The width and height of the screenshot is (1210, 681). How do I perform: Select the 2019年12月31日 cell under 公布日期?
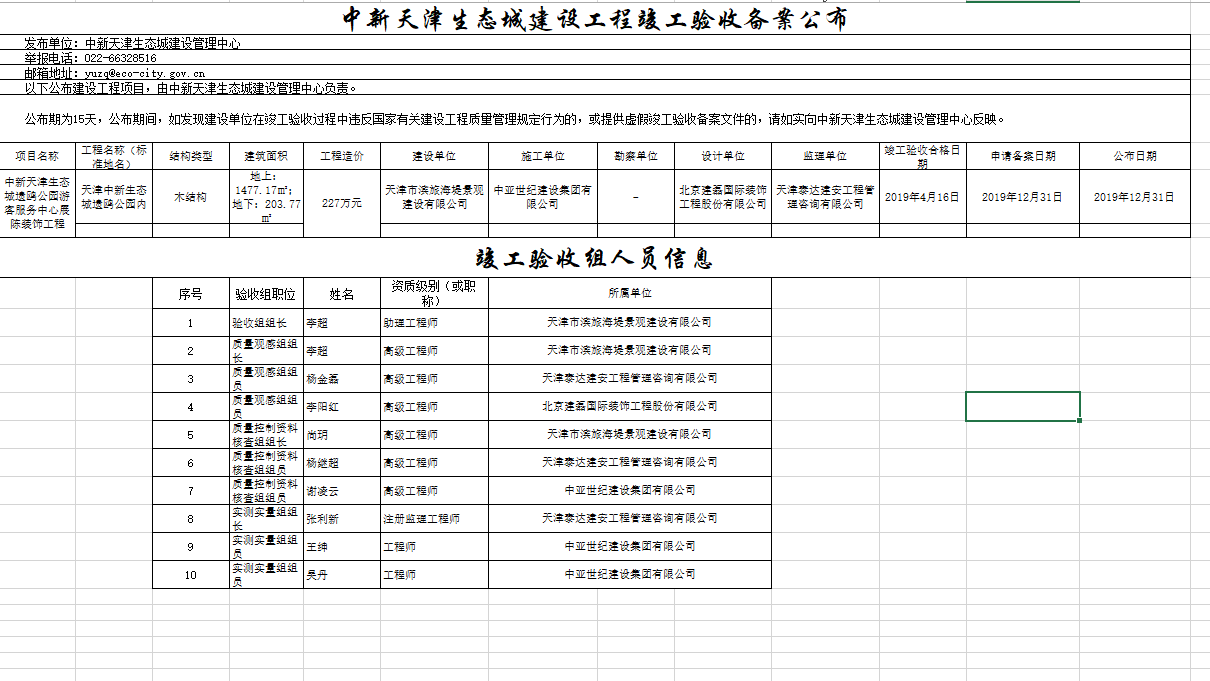pos(1135,196)
